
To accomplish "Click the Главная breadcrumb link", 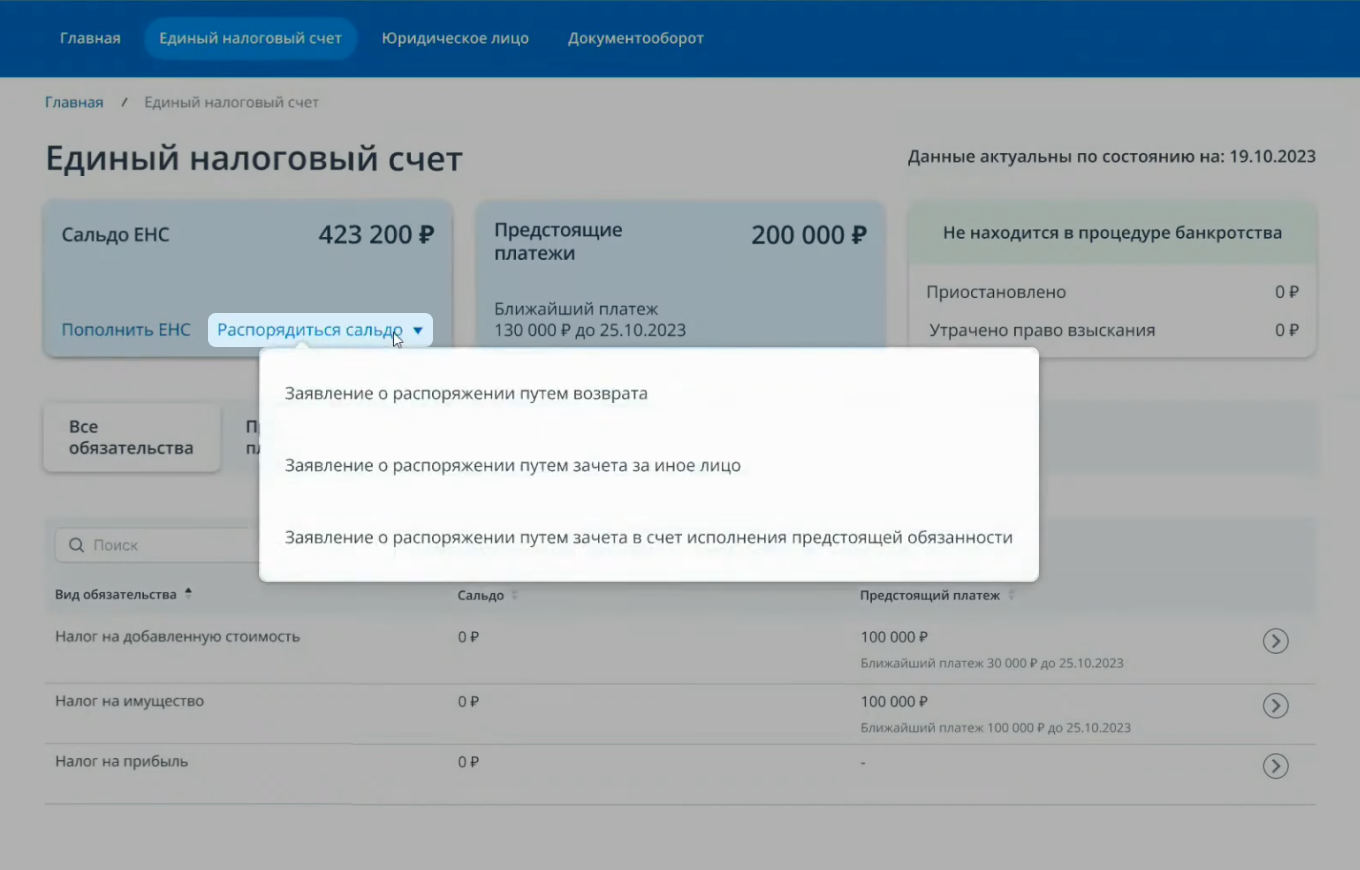I will tap(74, 101).
